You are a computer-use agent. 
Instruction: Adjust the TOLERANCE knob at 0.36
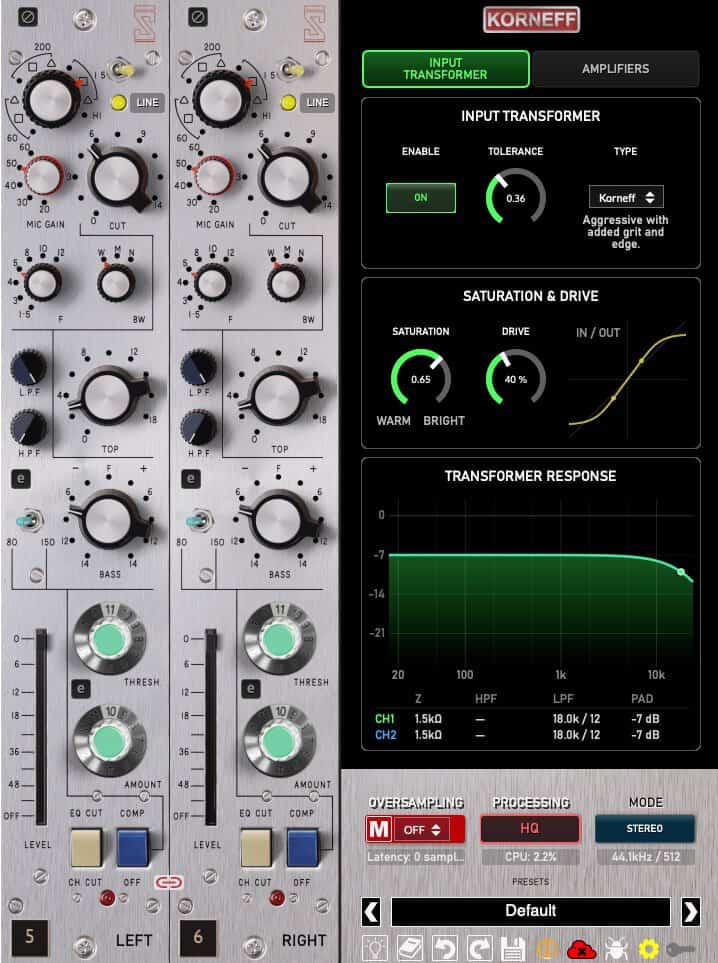point(515,198)
